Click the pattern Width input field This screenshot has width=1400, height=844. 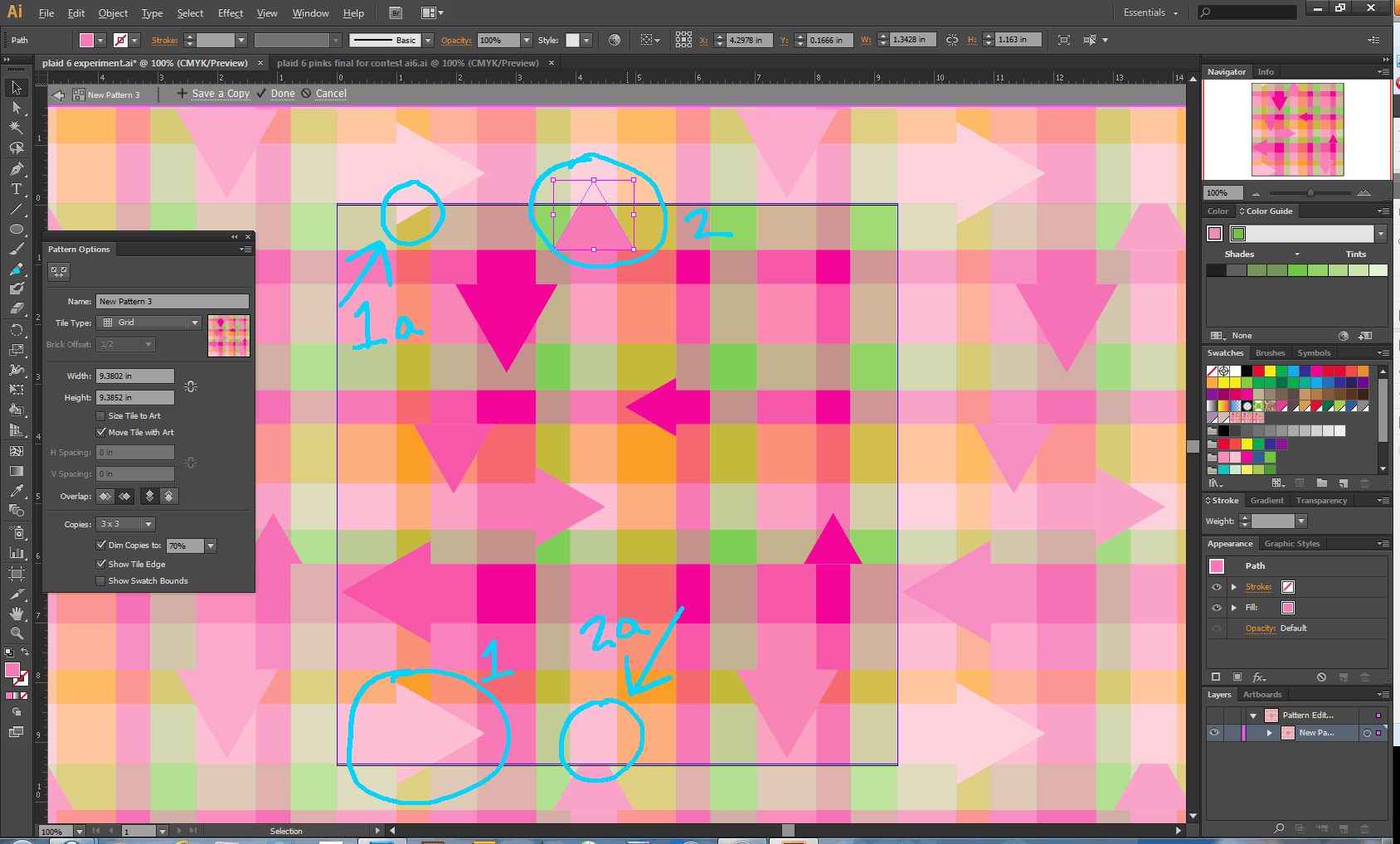coord(135,376)
